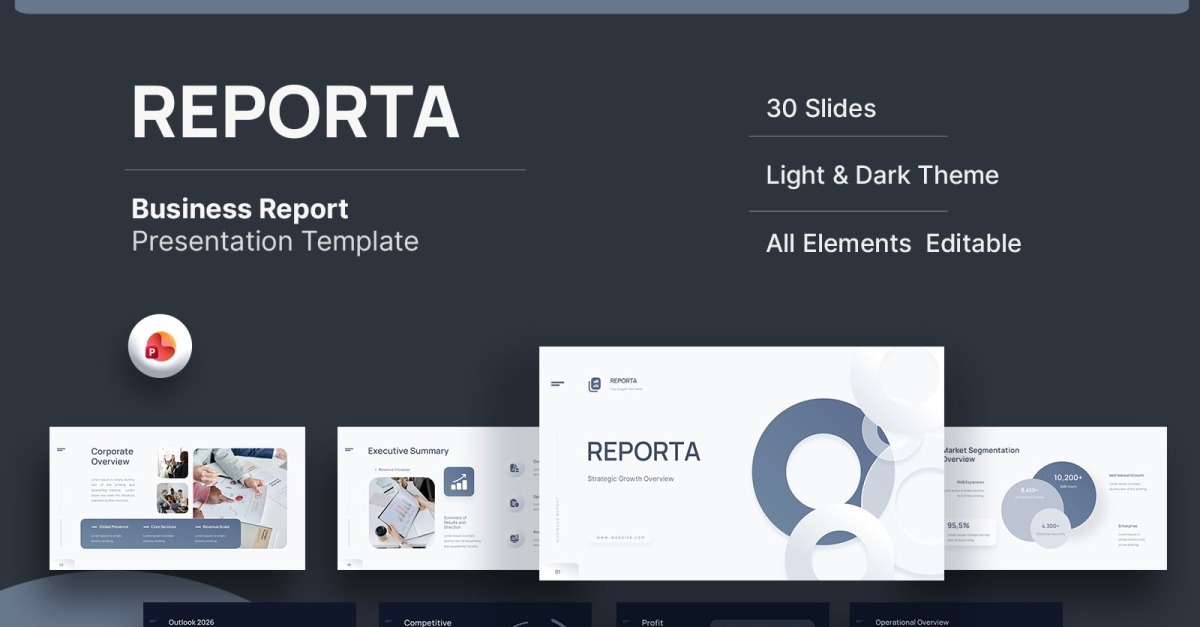Click the bottom round icon on Executive Summary slide
Image resolution: width=1200 pixels, height=627 pixels.
(515, 538)
